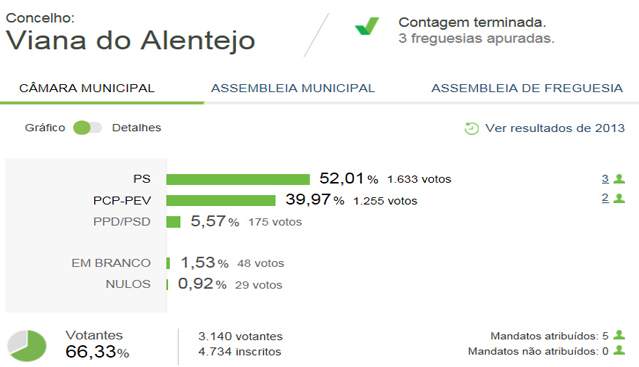Click the PS mandates number 3 link
This screenshot has height=367, width=639.
pos(605,178)
